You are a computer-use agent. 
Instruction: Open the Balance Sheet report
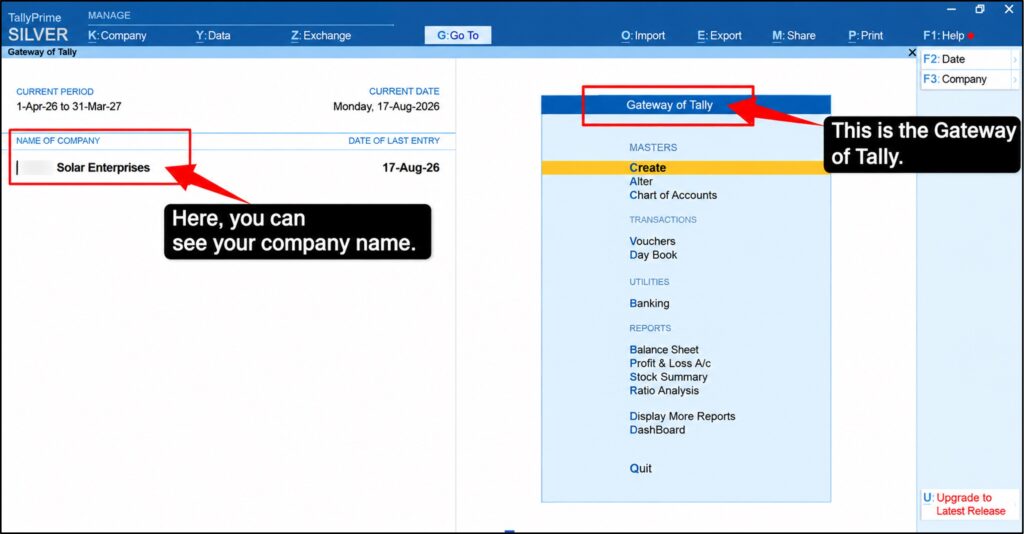[x=664, y=350]
